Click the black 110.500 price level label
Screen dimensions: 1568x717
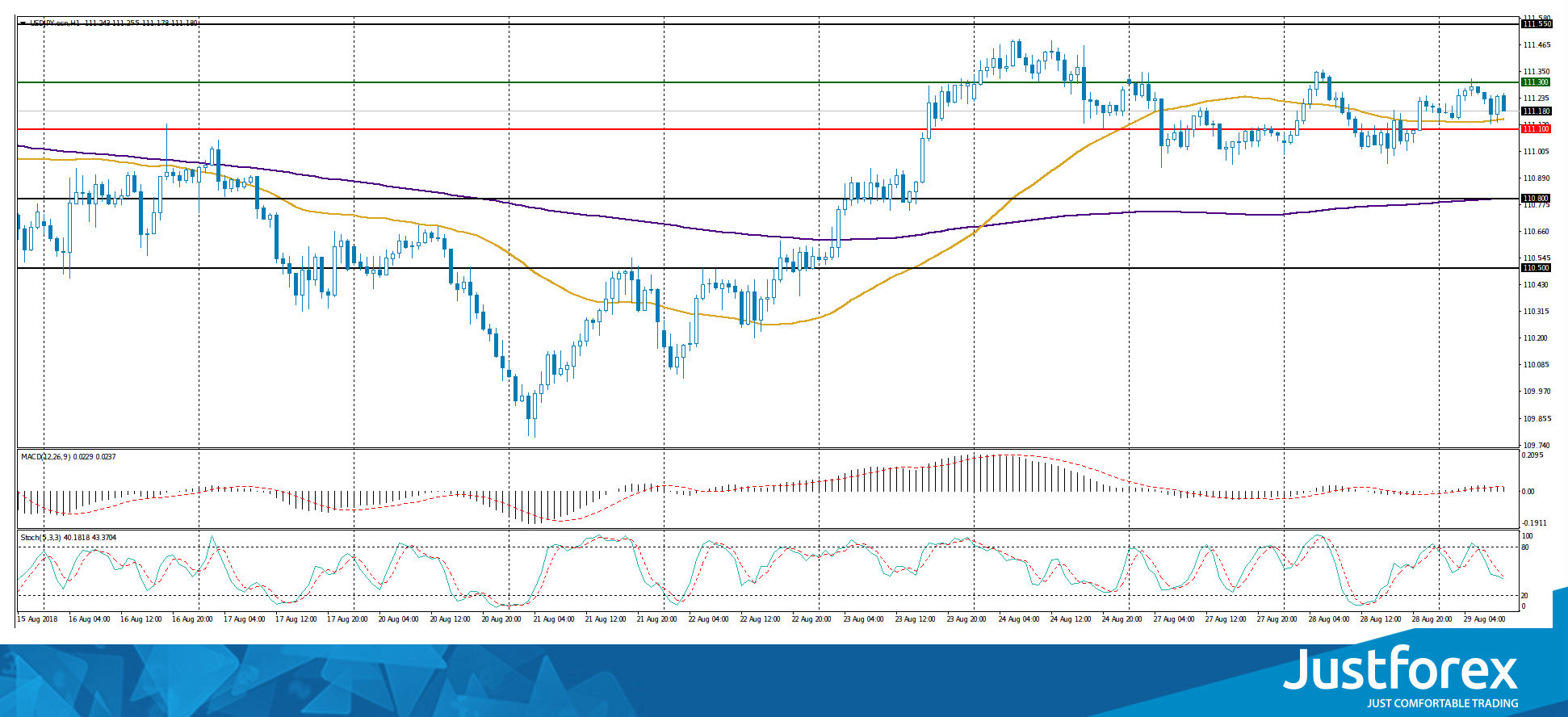pyautogui.click(x=1536, y=268)
